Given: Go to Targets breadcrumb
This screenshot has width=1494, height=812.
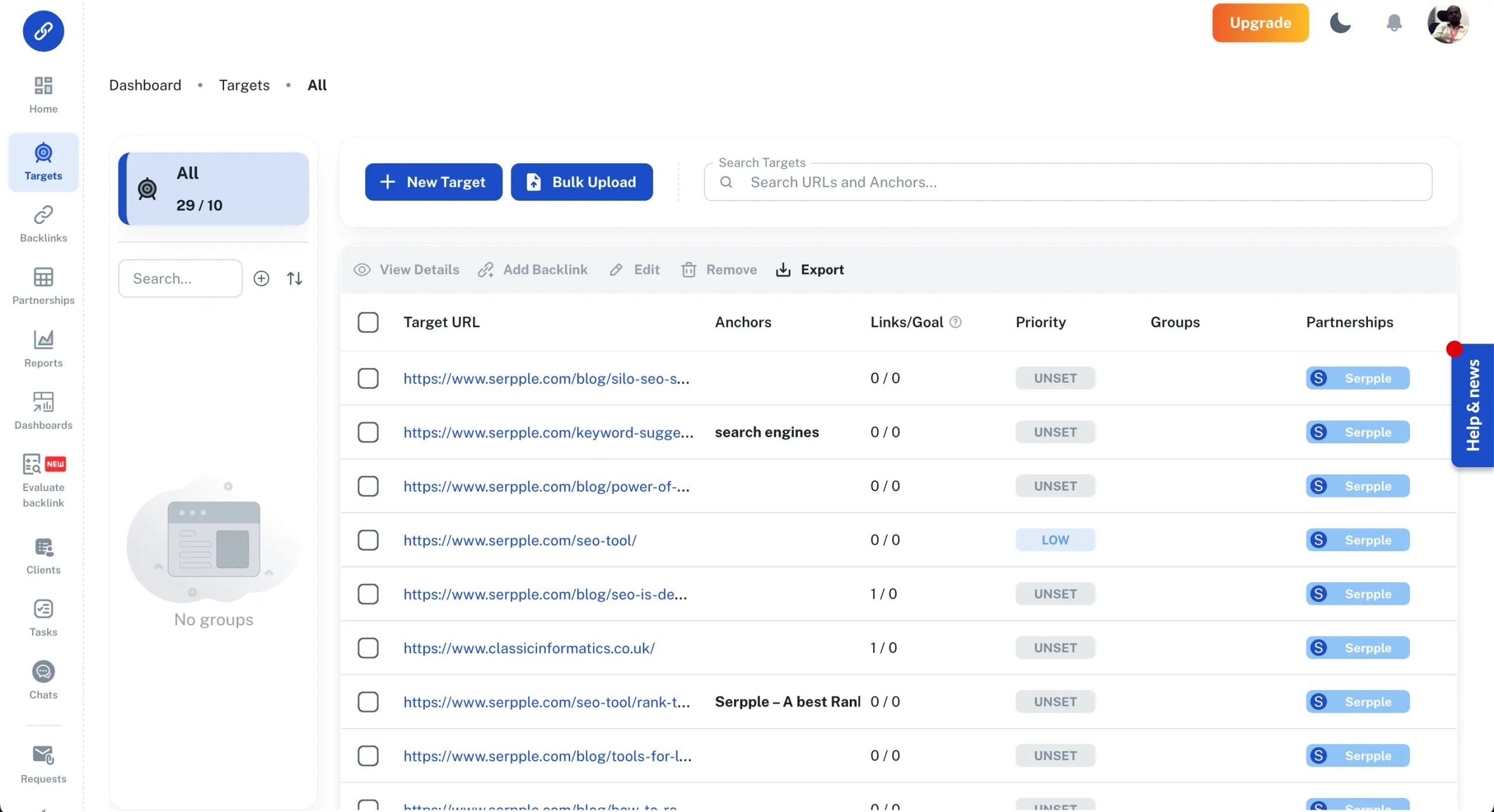Looking at the screenshot, I should click(244, 85).
